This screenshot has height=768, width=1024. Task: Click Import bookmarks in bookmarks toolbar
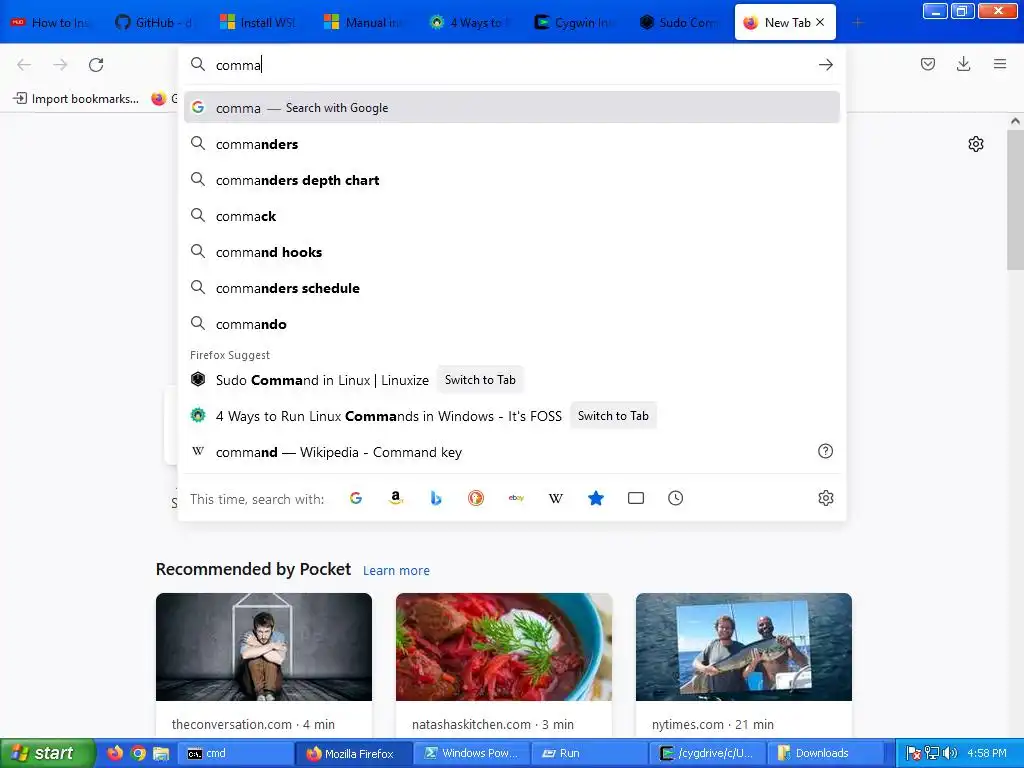tap(76, 99)
